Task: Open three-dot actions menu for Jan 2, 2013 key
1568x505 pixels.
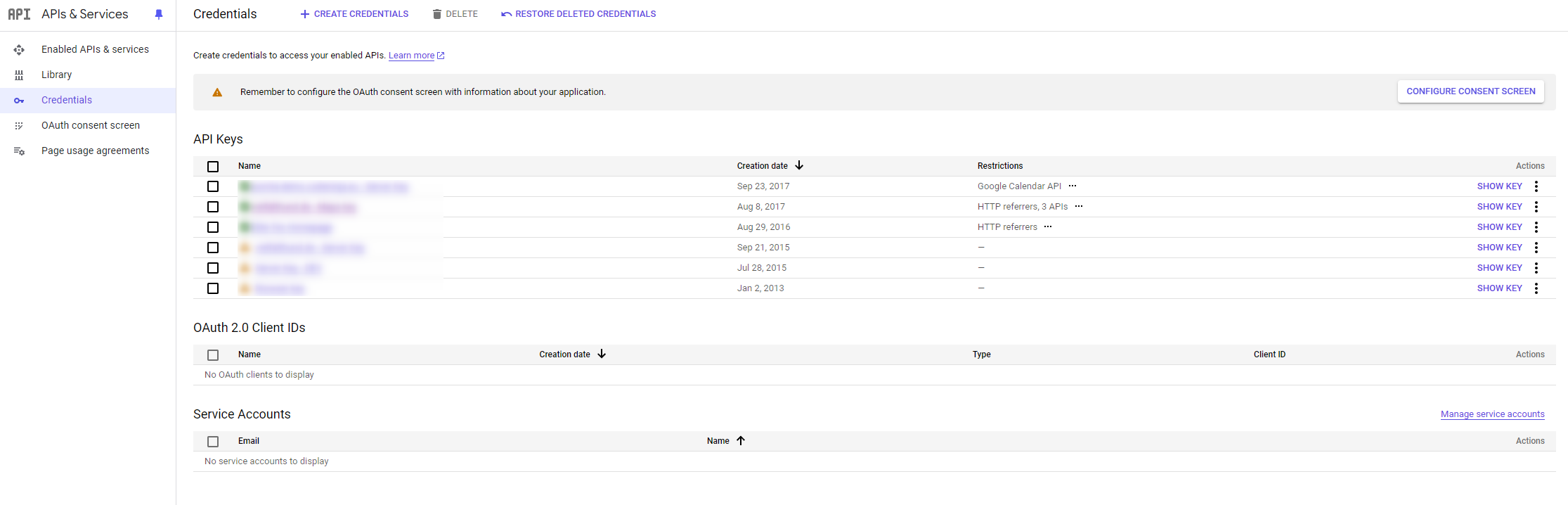Action: (1536, 288)
